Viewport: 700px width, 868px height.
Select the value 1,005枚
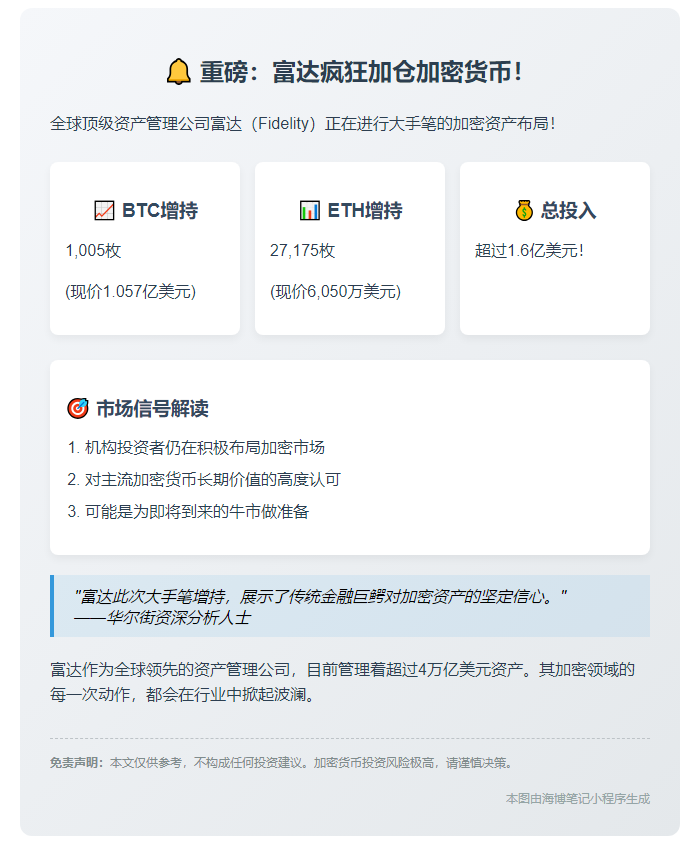(x=93, y=251)
